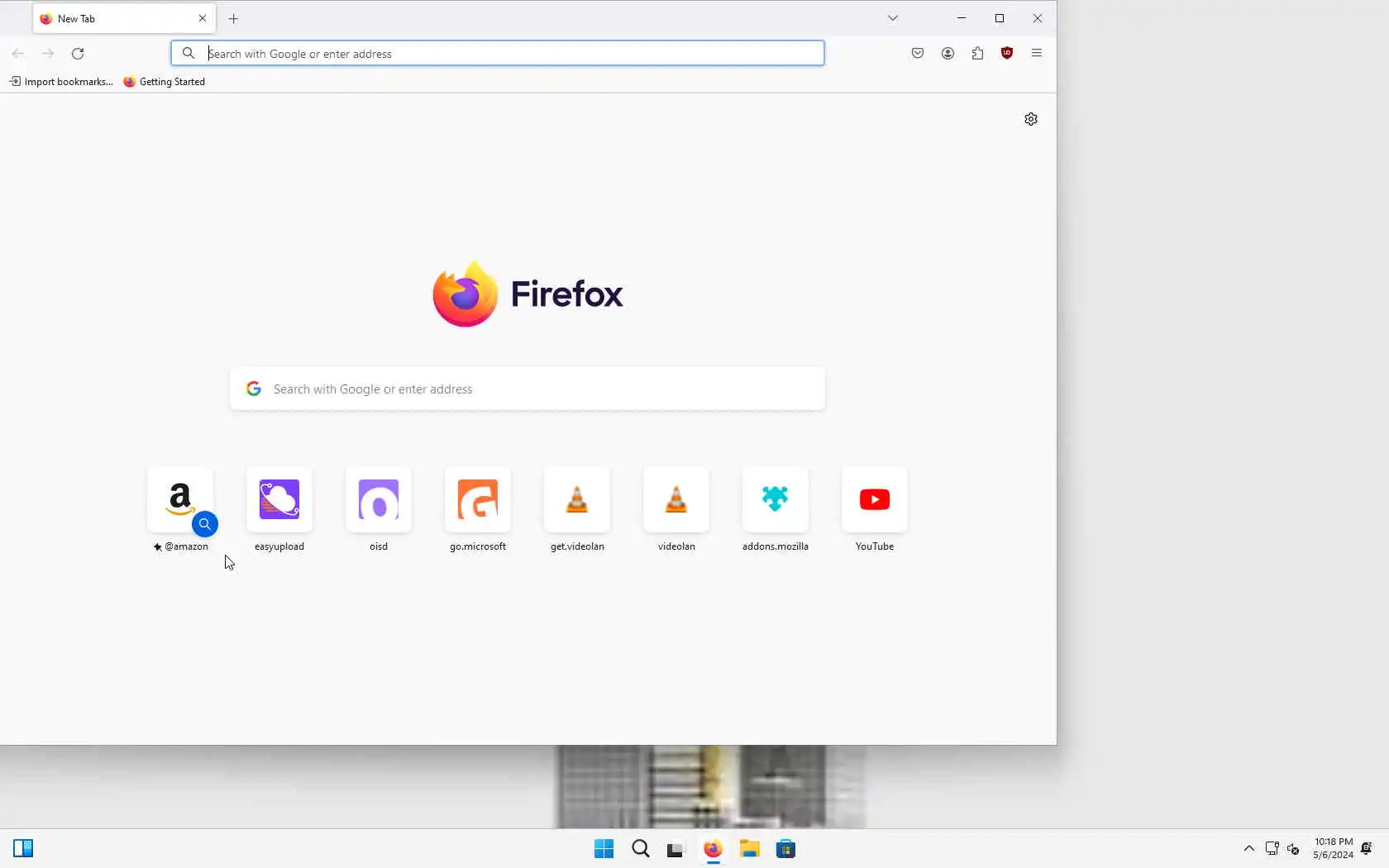The width and height of the screenshot is (1389, 868).
Task: Open uBlock Origin shield icon
Action: pos(1007,54)
